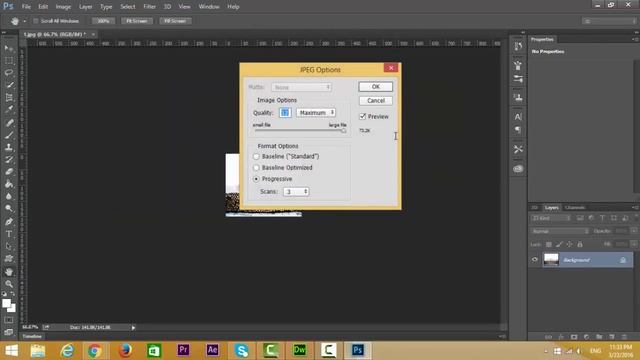Select the Rectangular Marquee tool
This screenshot has height=360, width=640.
click(x=9, y=61)
